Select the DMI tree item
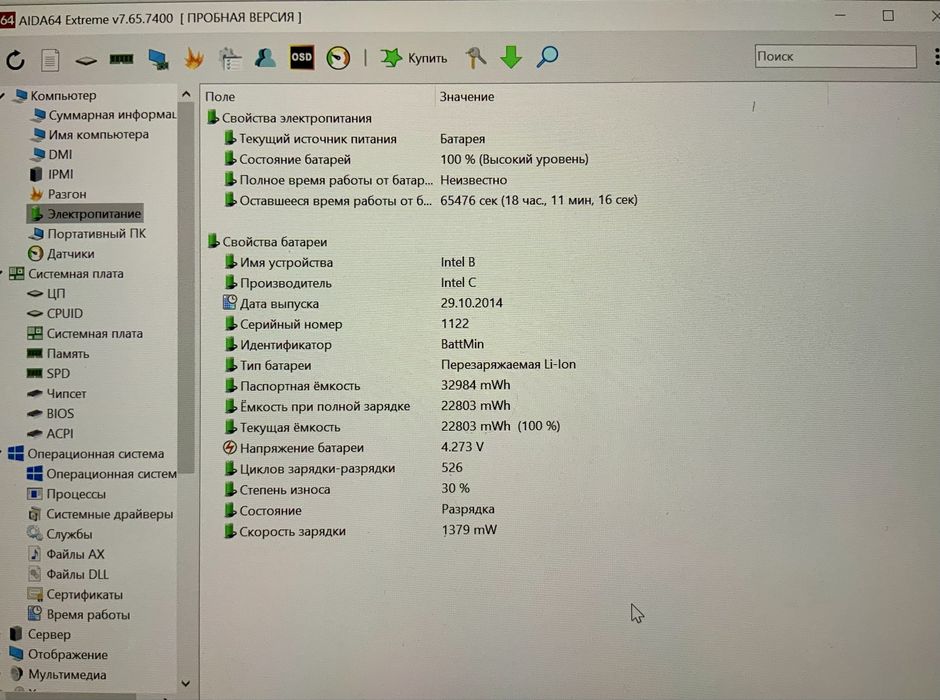 point(53,154)
